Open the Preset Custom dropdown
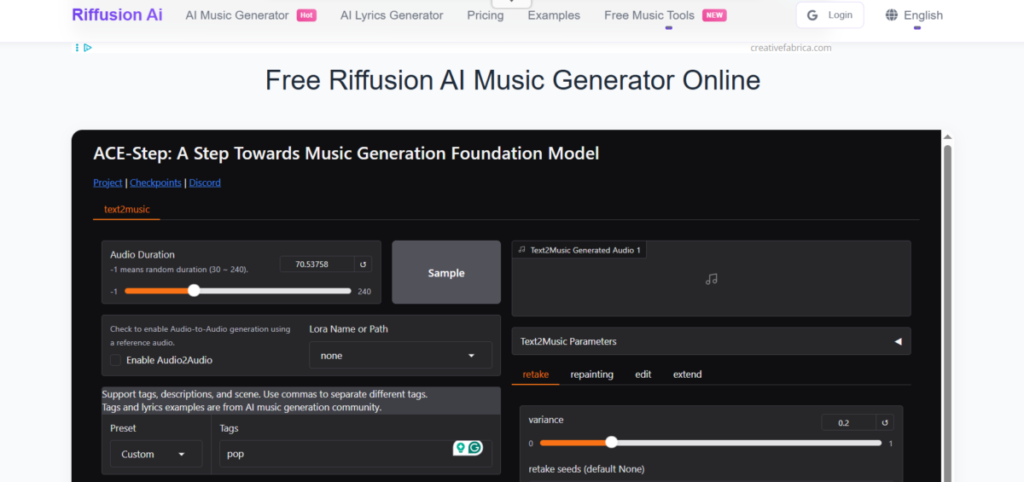The image size is (1024, 482). 156,454
